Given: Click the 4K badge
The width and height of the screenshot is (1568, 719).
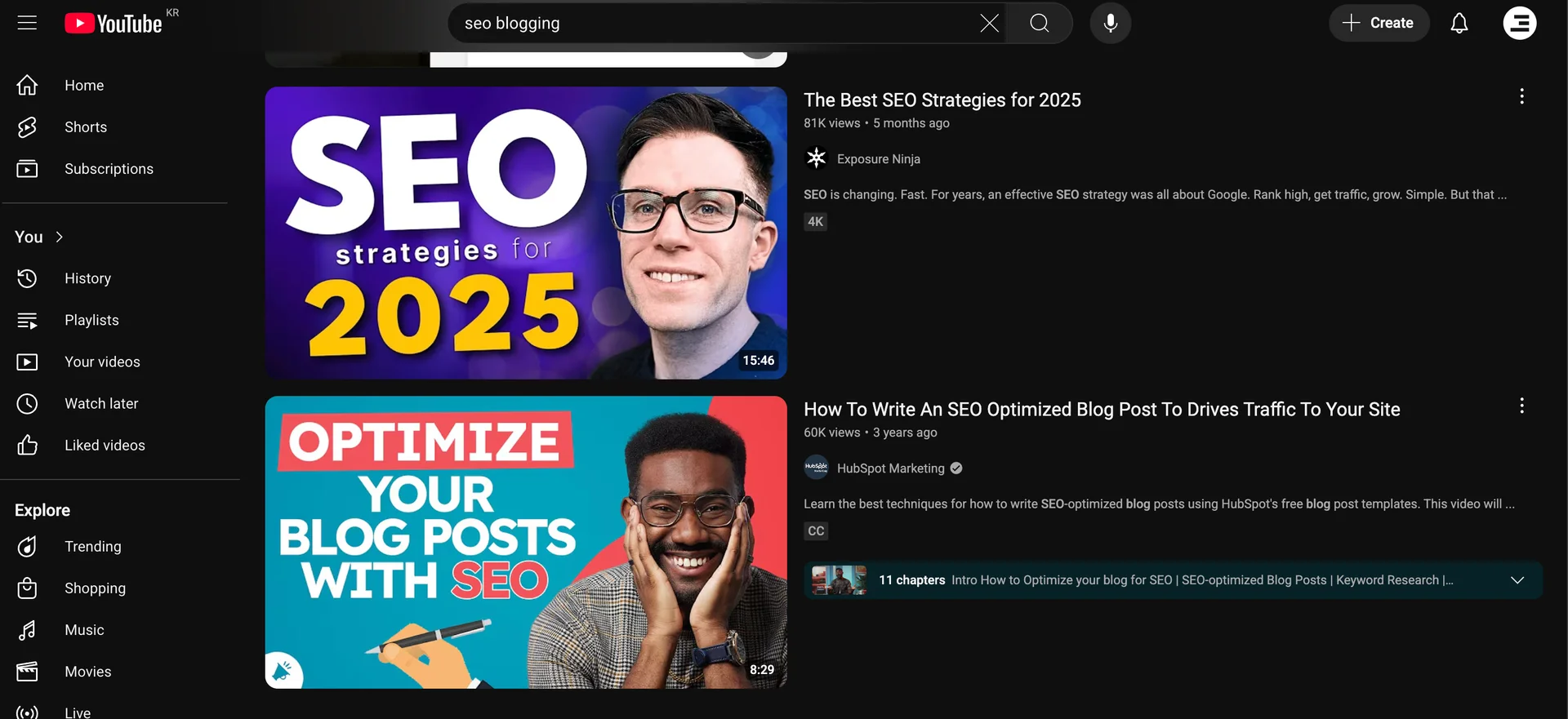Looking at the screenshot, I should click(x=815, y=221).
